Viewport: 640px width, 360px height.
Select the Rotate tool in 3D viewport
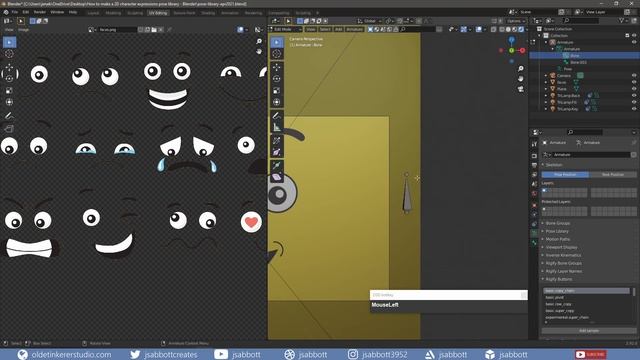tap(277, 78)
